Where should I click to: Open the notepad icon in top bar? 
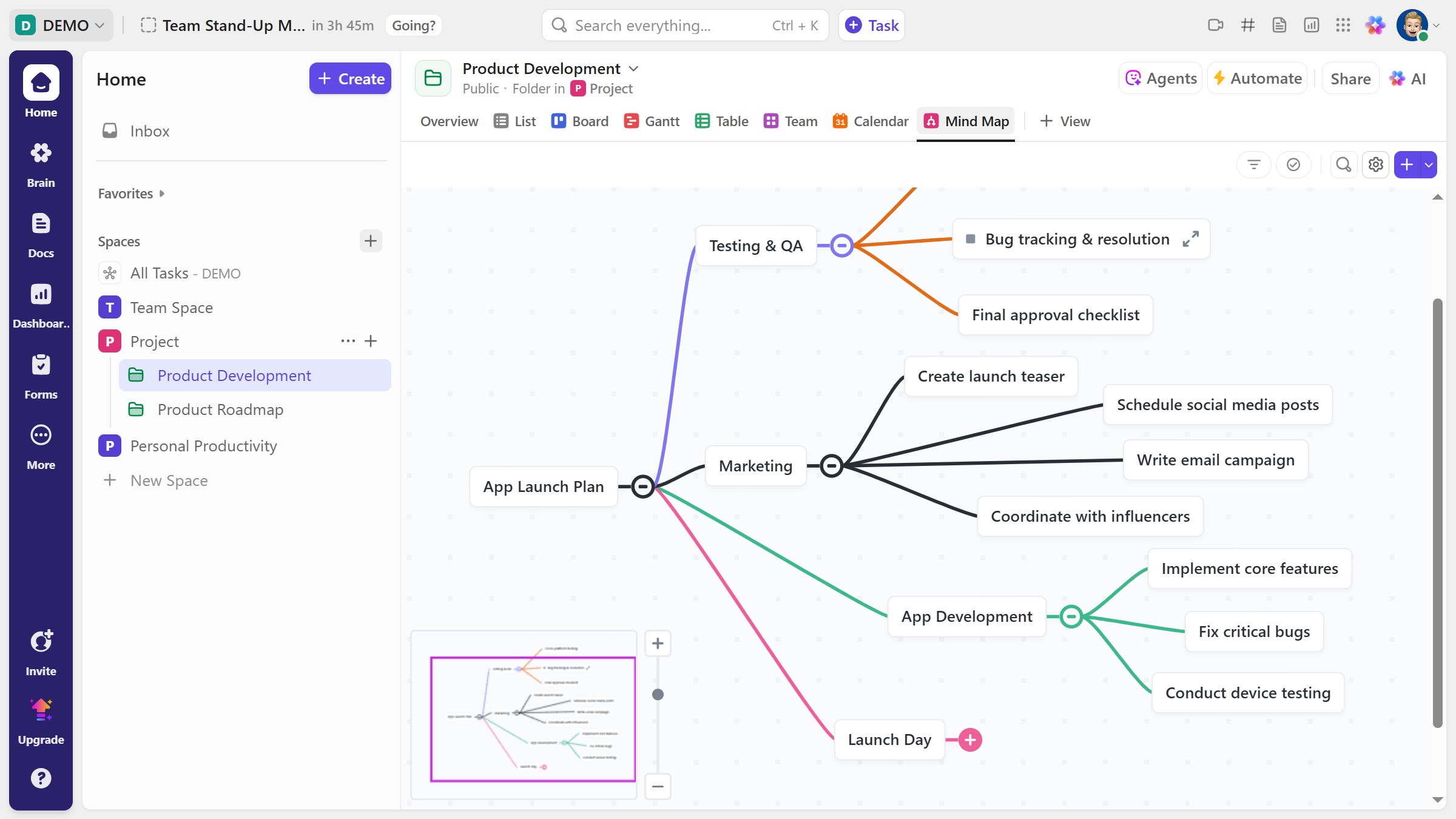[1279, 25]
